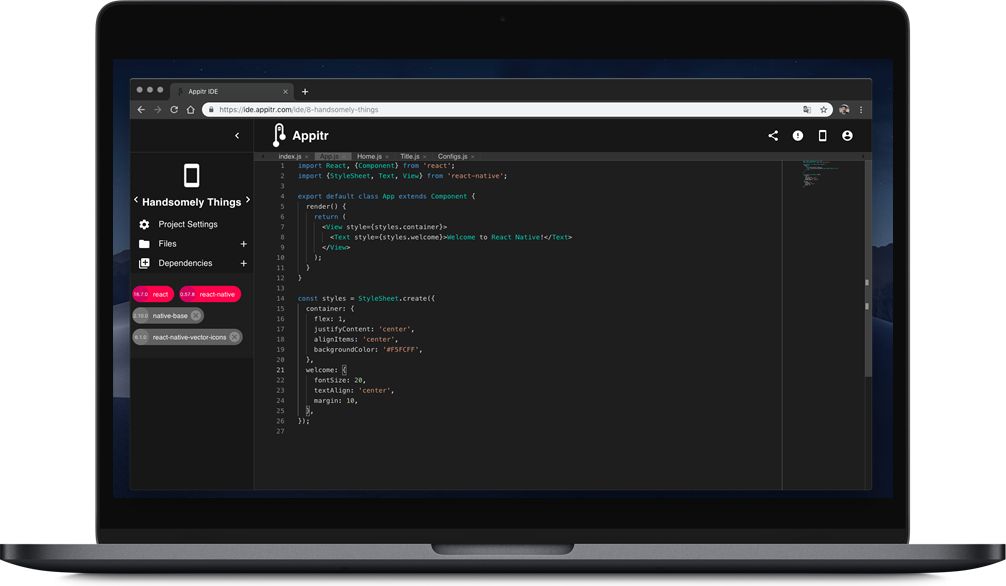
Task: Open browser home page
Action: [x=191, y=110]
